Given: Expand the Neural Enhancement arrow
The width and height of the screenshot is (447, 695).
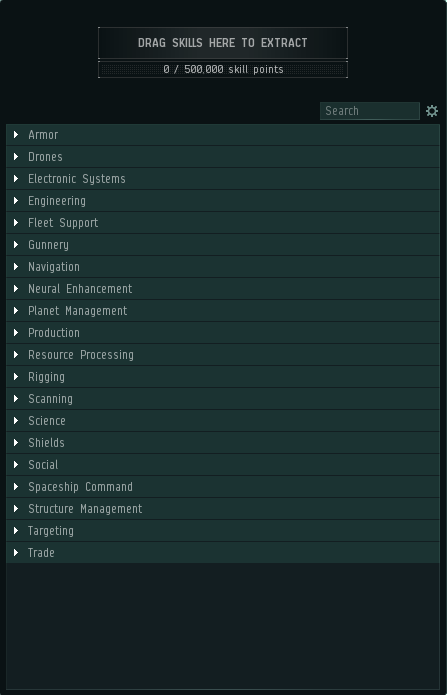Looking at the screenshot, I should [x=16, y=289].
